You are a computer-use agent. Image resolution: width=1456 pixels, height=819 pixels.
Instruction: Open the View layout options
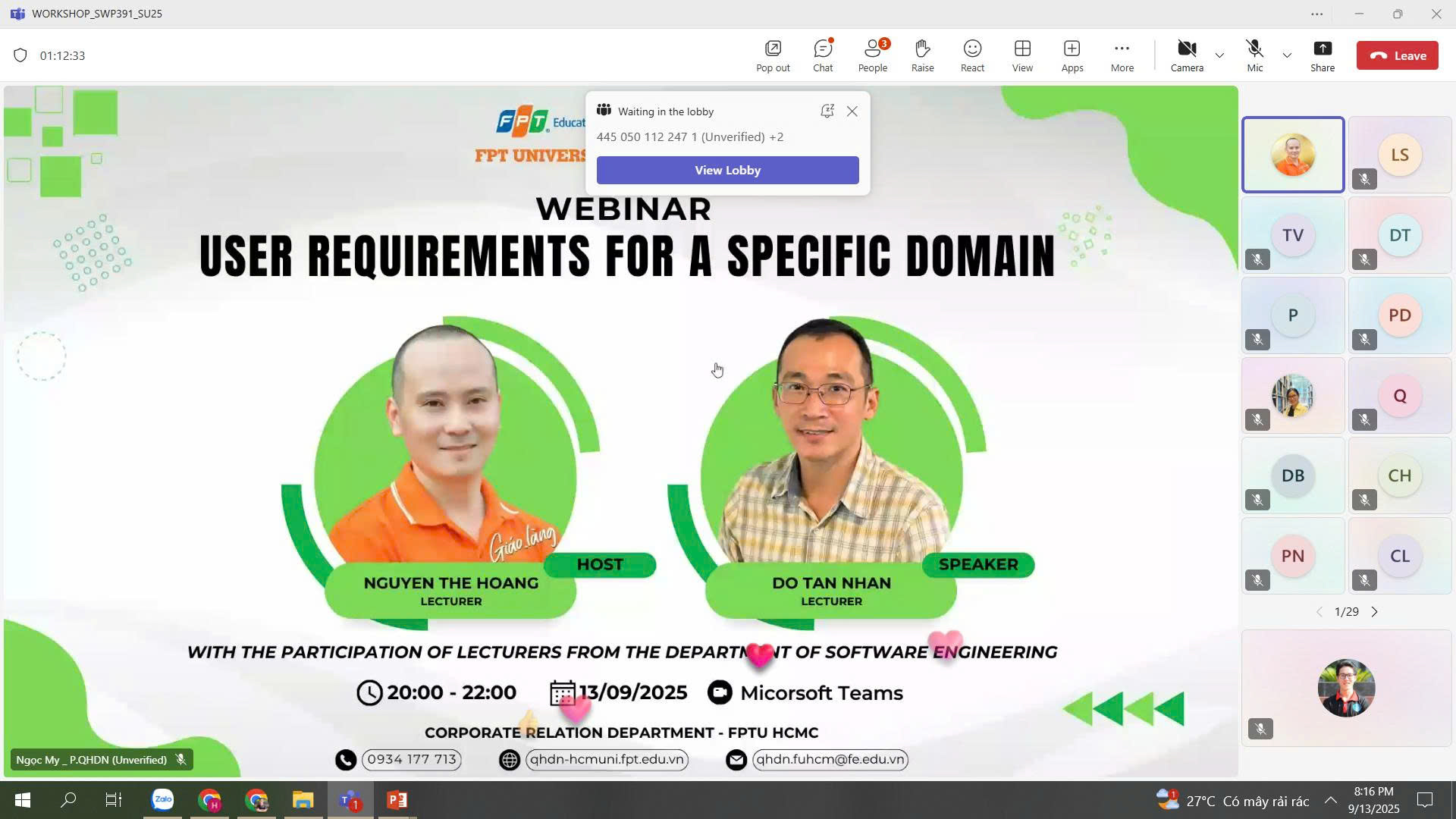pos(1022,55)
